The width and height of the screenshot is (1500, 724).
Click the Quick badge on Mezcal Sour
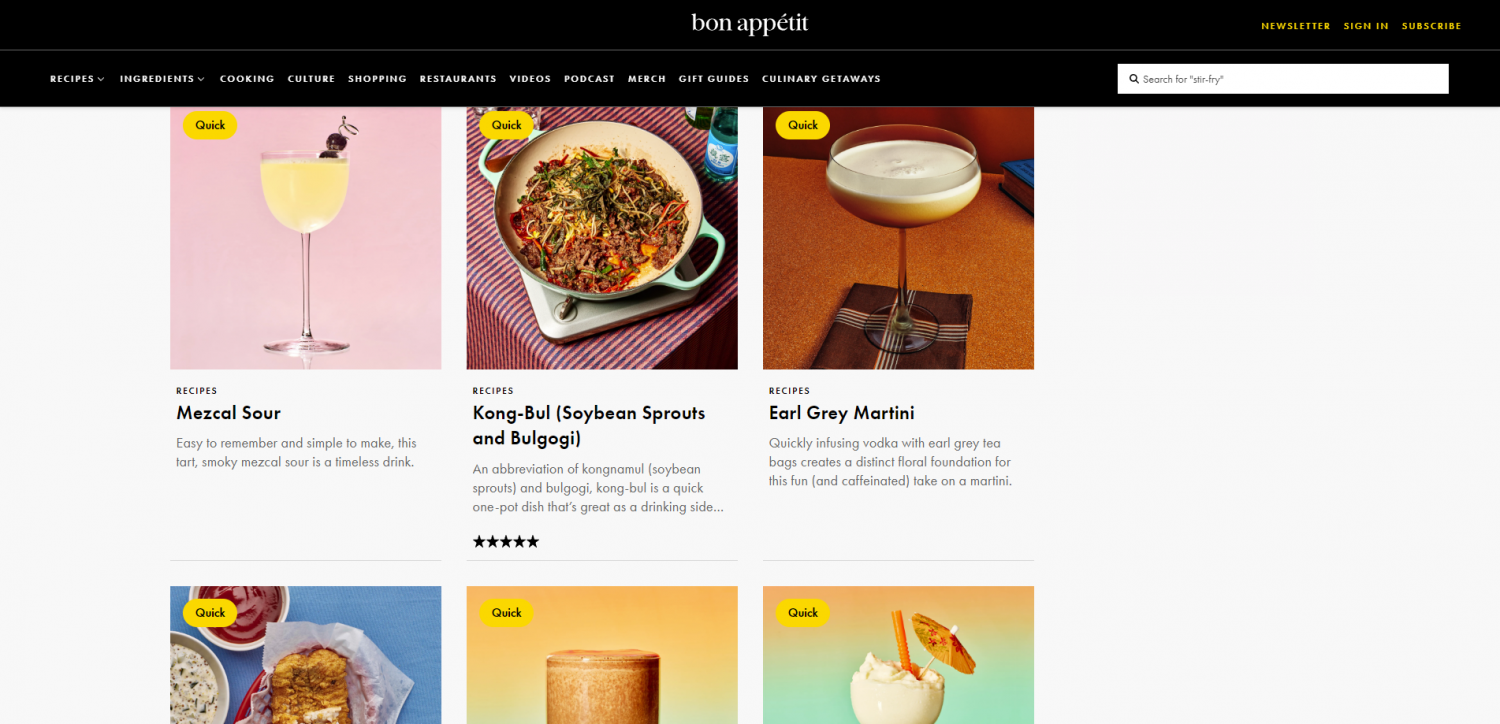[x=210, y=125]
